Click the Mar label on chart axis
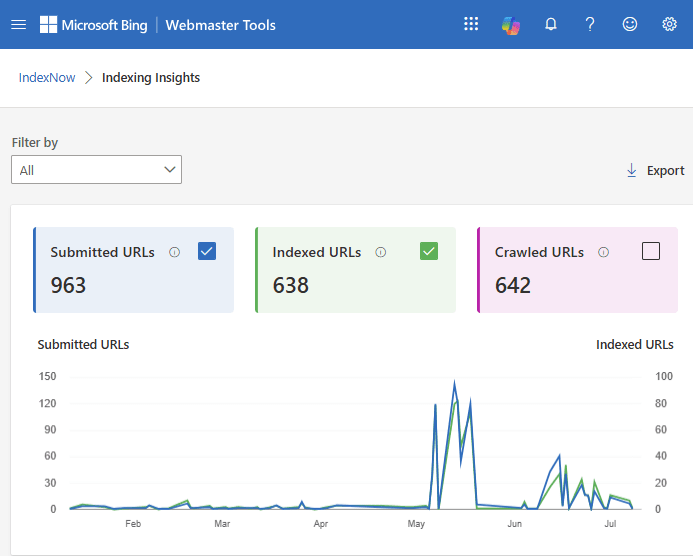Screen dimensions: 693x556 pos(222,524)
